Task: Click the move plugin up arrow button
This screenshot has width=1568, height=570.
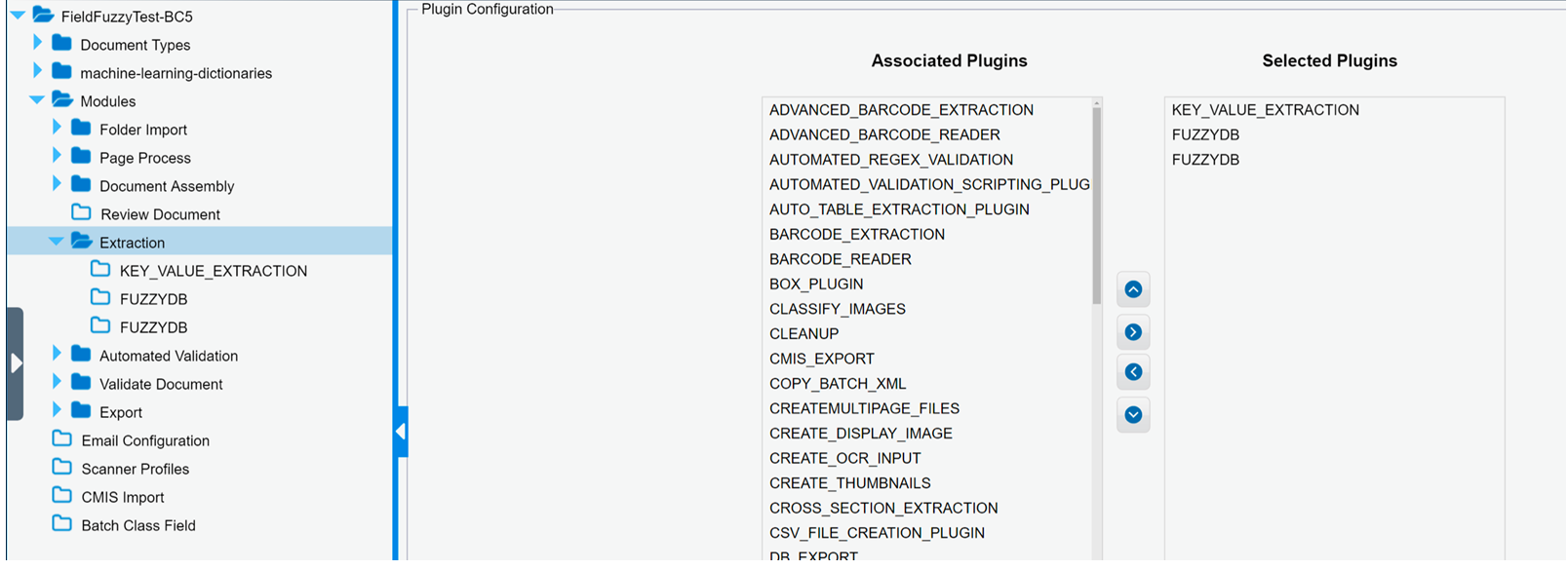Action: [x=1133, y=289]
